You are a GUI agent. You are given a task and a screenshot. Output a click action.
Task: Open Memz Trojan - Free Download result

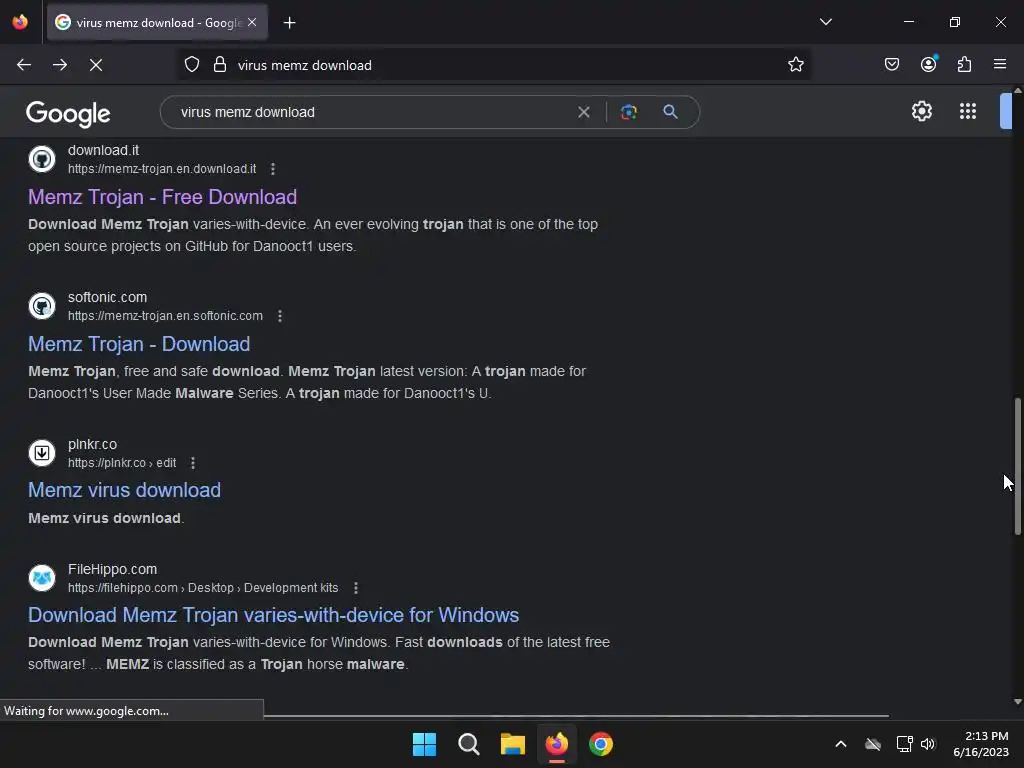coord(163,197)
